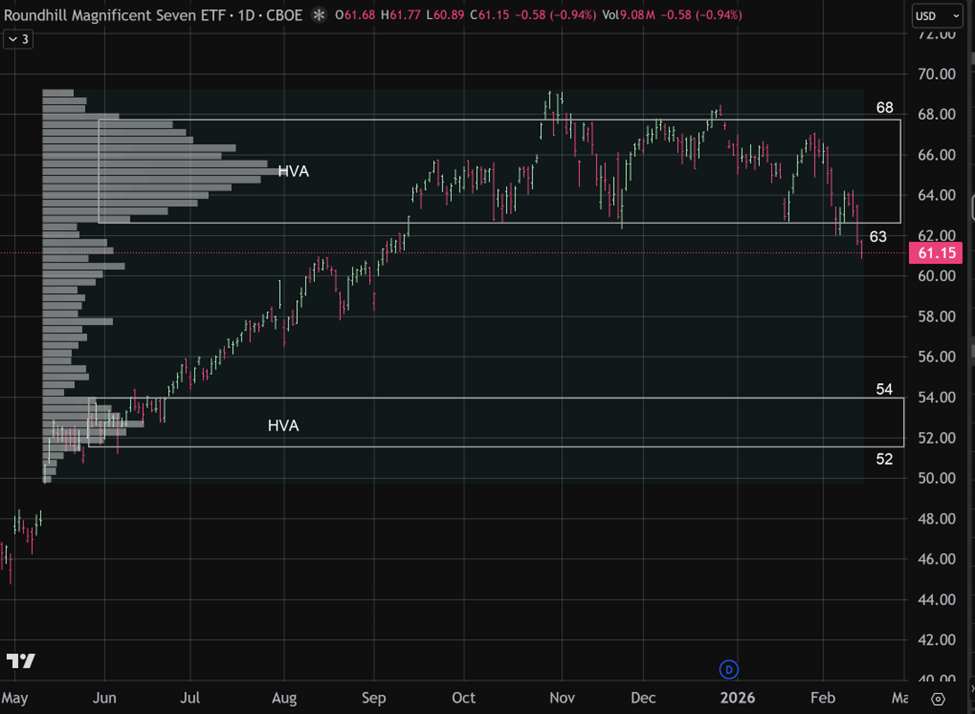This screenshot has height=714, width=975.
Task: Click the snowflake icon beside CBOE
Action: point(319,15)
